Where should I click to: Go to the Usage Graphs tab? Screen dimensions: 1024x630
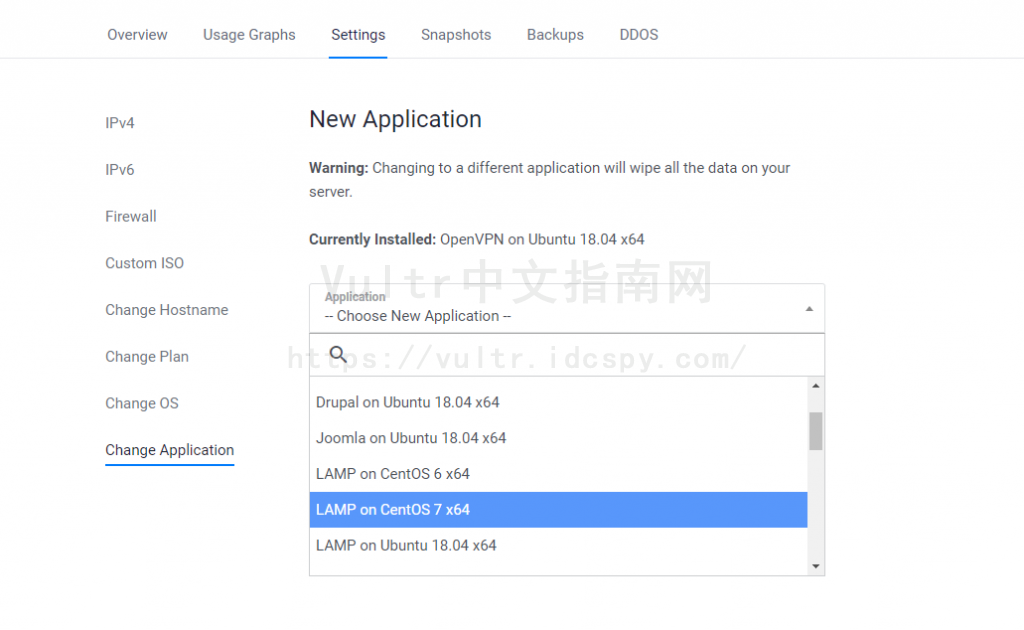tap(249, 34)
